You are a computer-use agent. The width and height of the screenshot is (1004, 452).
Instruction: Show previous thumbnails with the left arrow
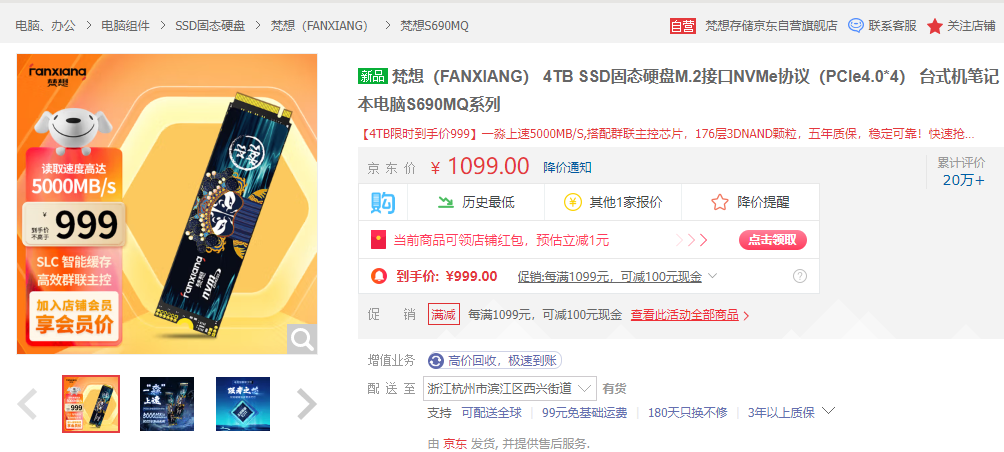(x=27, y=404)
